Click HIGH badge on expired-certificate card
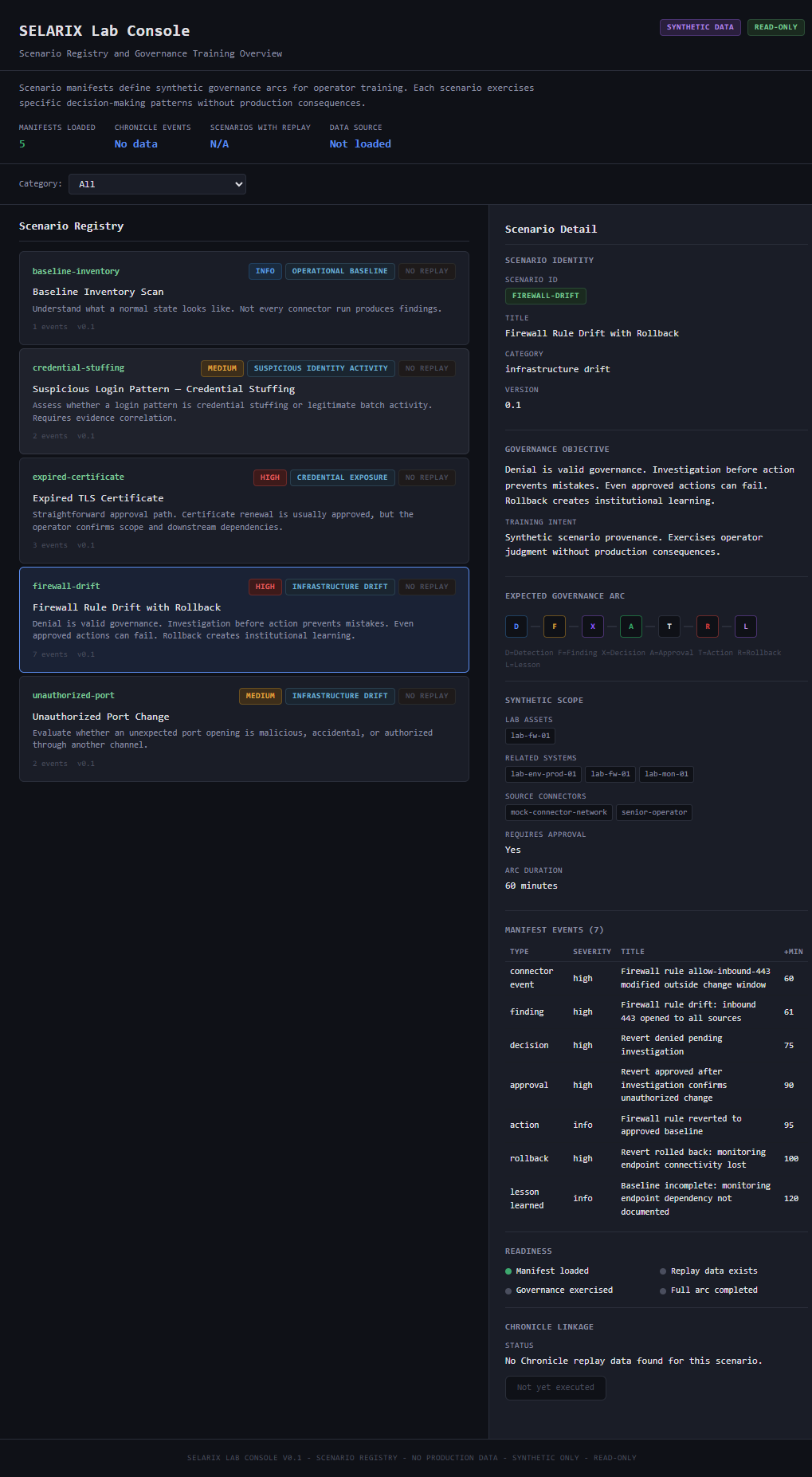The image size is (812, 1477). 270,477
